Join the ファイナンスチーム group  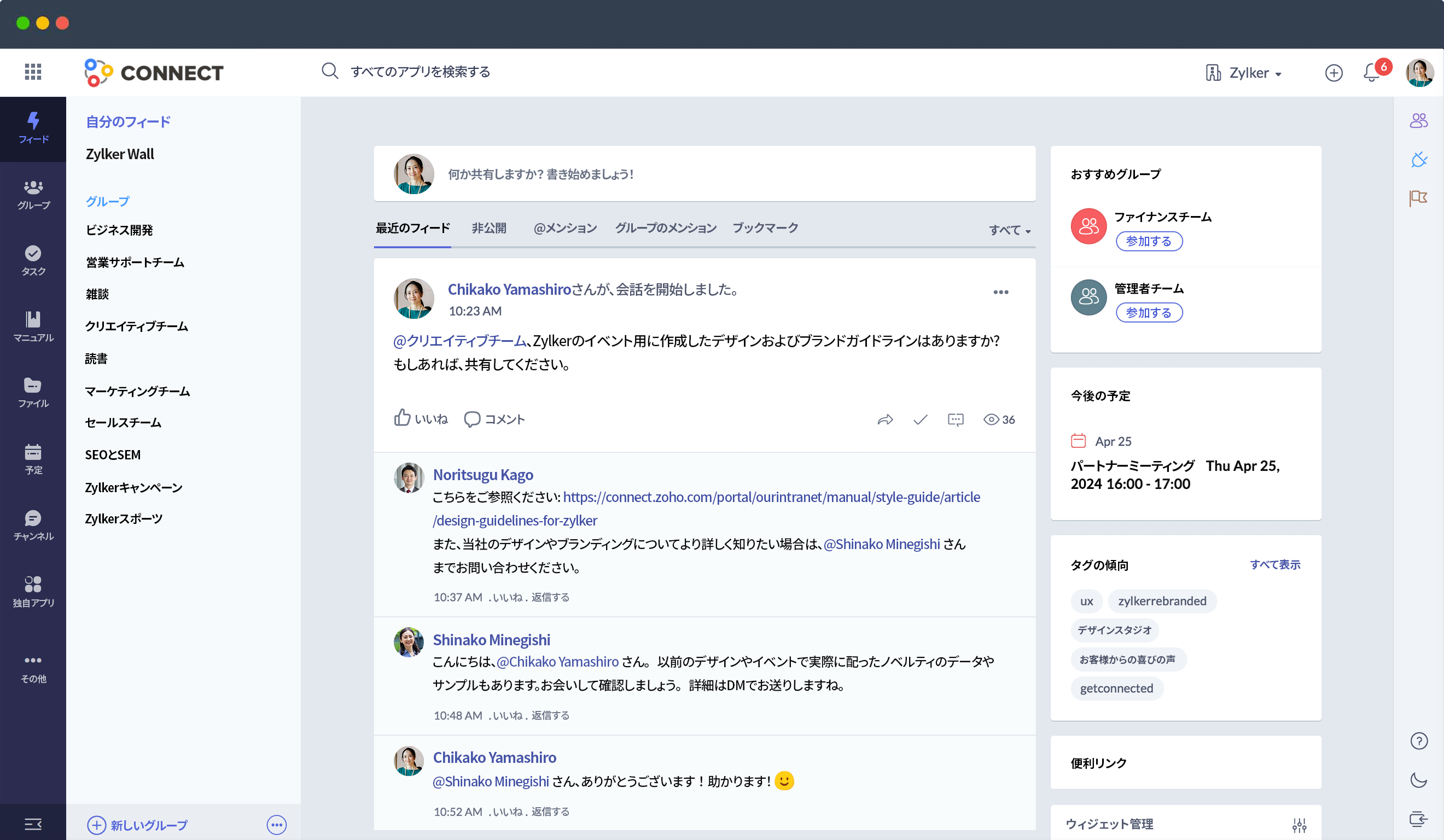click(1149, 241)
